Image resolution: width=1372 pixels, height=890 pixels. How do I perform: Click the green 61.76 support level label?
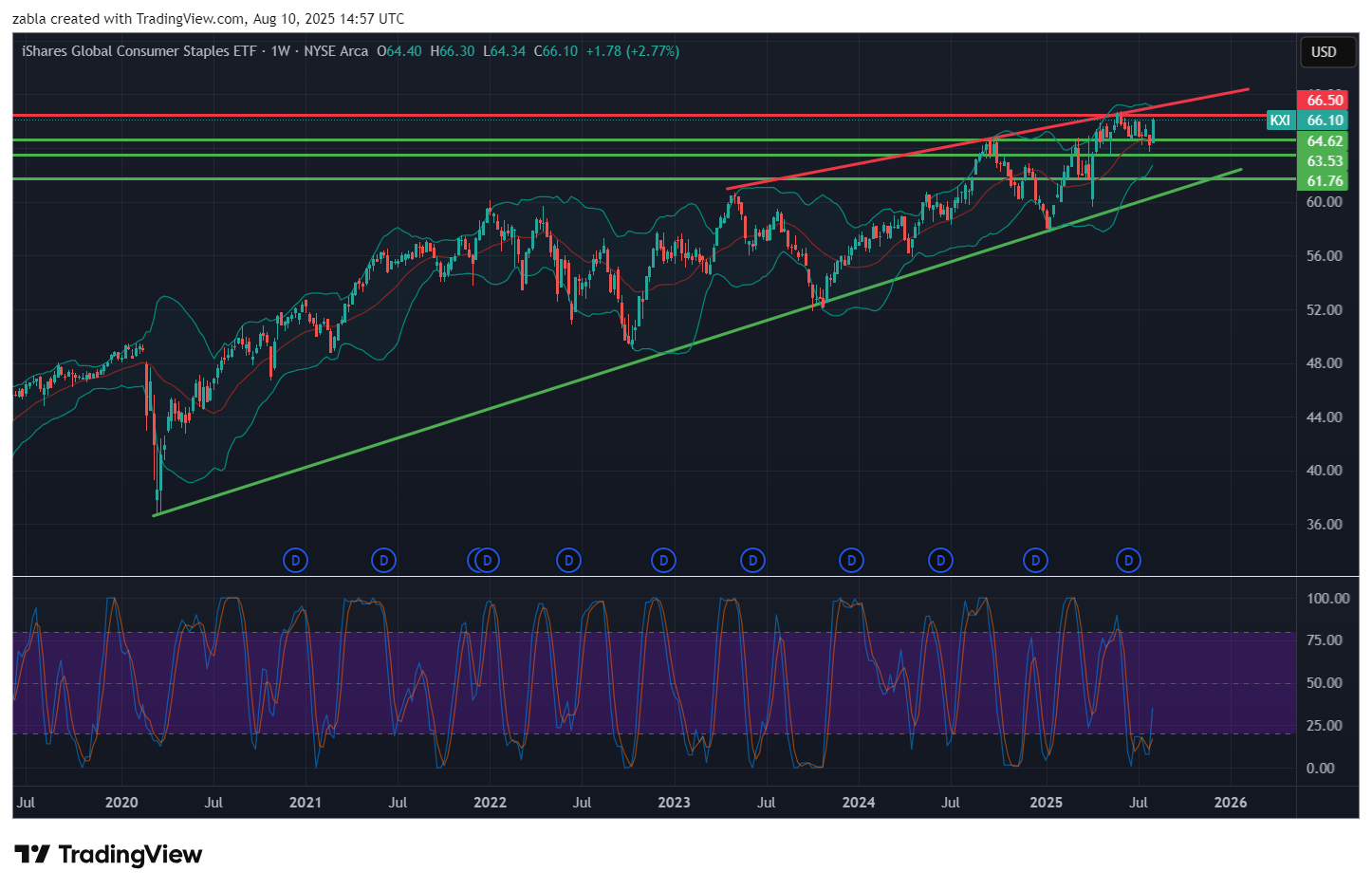point(1324,181)
